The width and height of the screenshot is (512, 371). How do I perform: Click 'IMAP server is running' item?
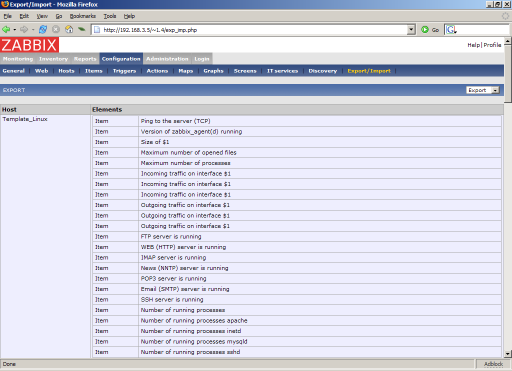(173, 258)
